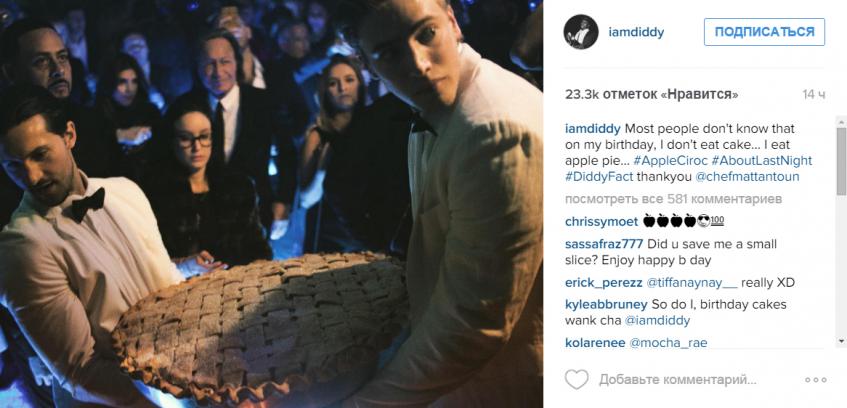The height and width of the screenshot is (408, 847).
Task: Click the comments scrollbar down arrow
Action: click(x=841, y=342)
